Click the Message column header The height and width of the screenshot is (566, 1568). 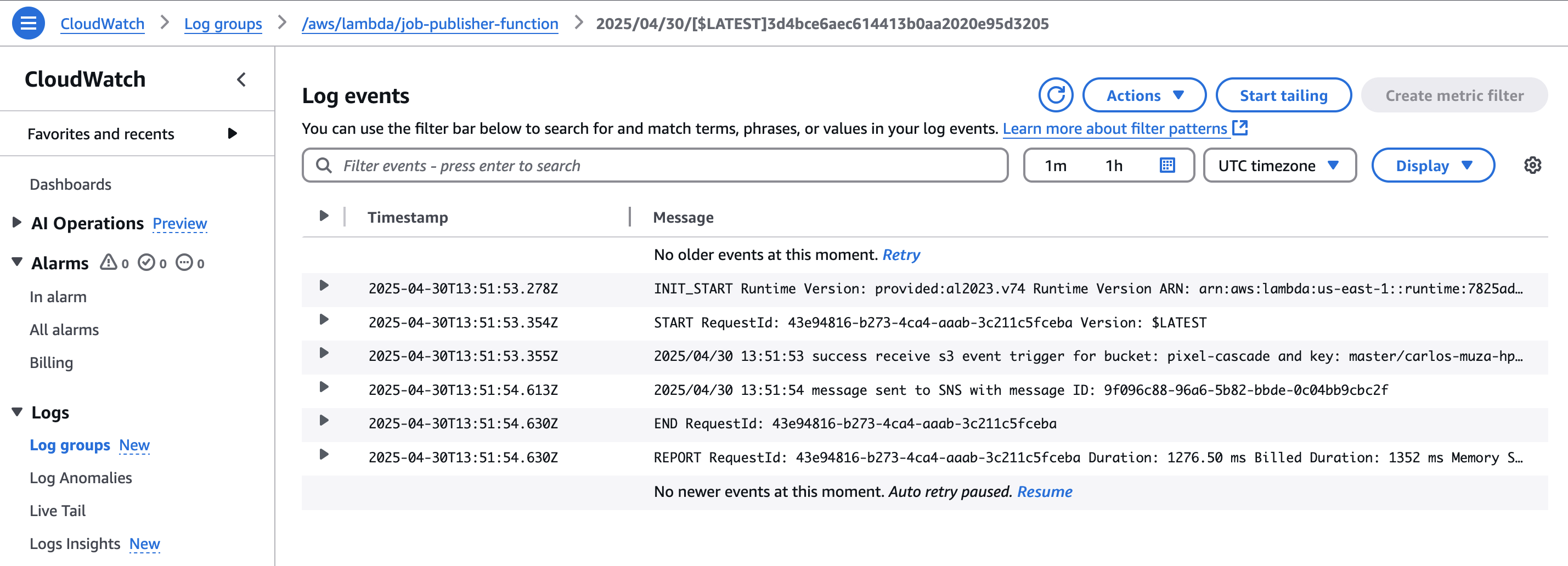[x=683, y=217]
